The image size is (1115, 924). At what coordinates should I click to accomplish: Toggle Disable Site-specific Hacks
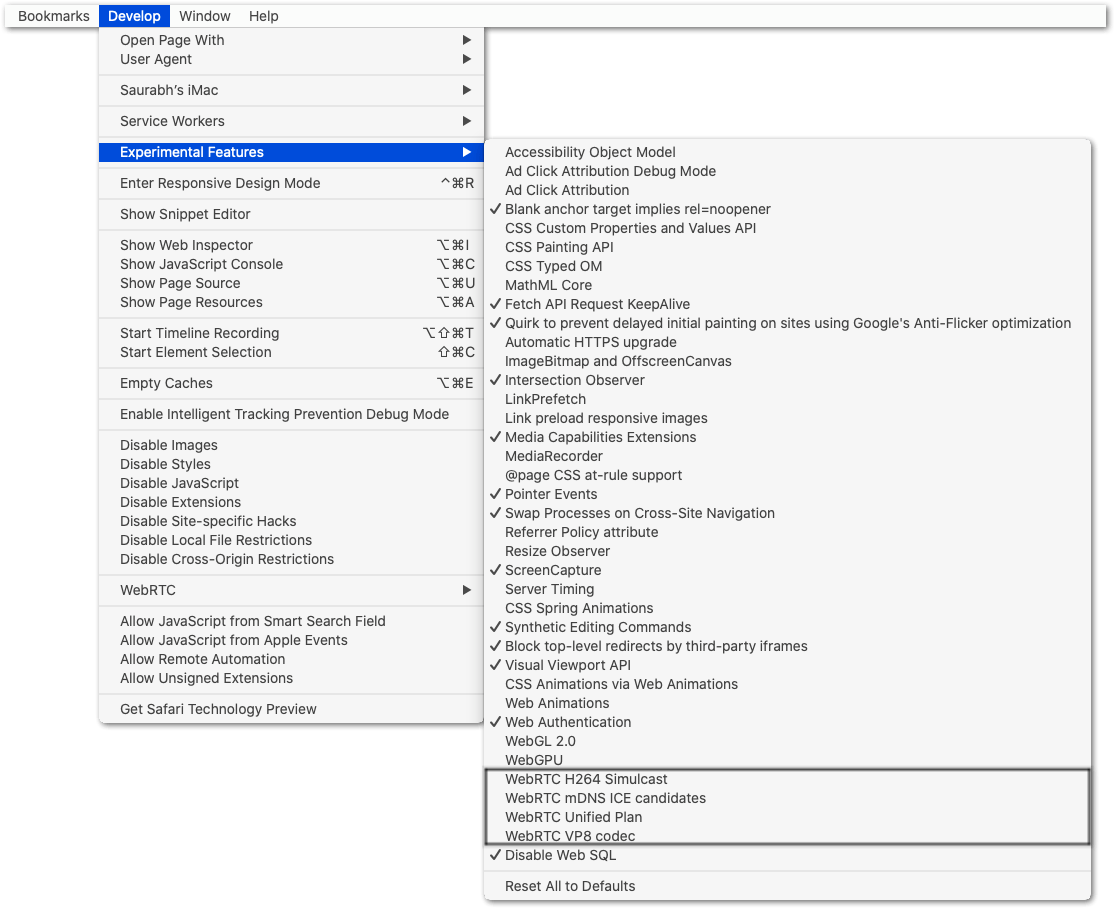pyautogui.click(x=292, y=521)
